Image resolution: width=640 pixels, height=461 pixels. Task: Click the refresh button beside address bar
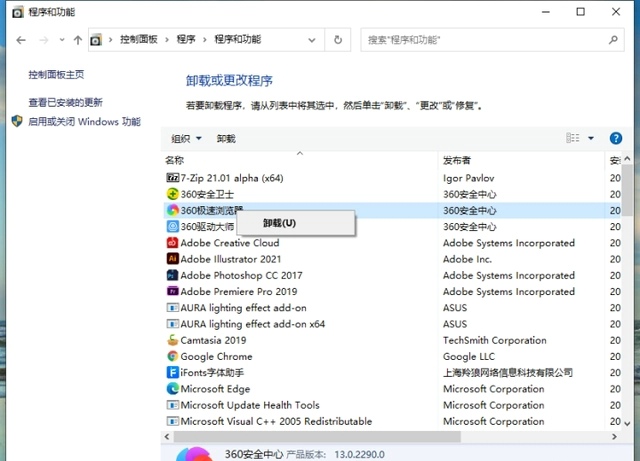click(338, 40)
